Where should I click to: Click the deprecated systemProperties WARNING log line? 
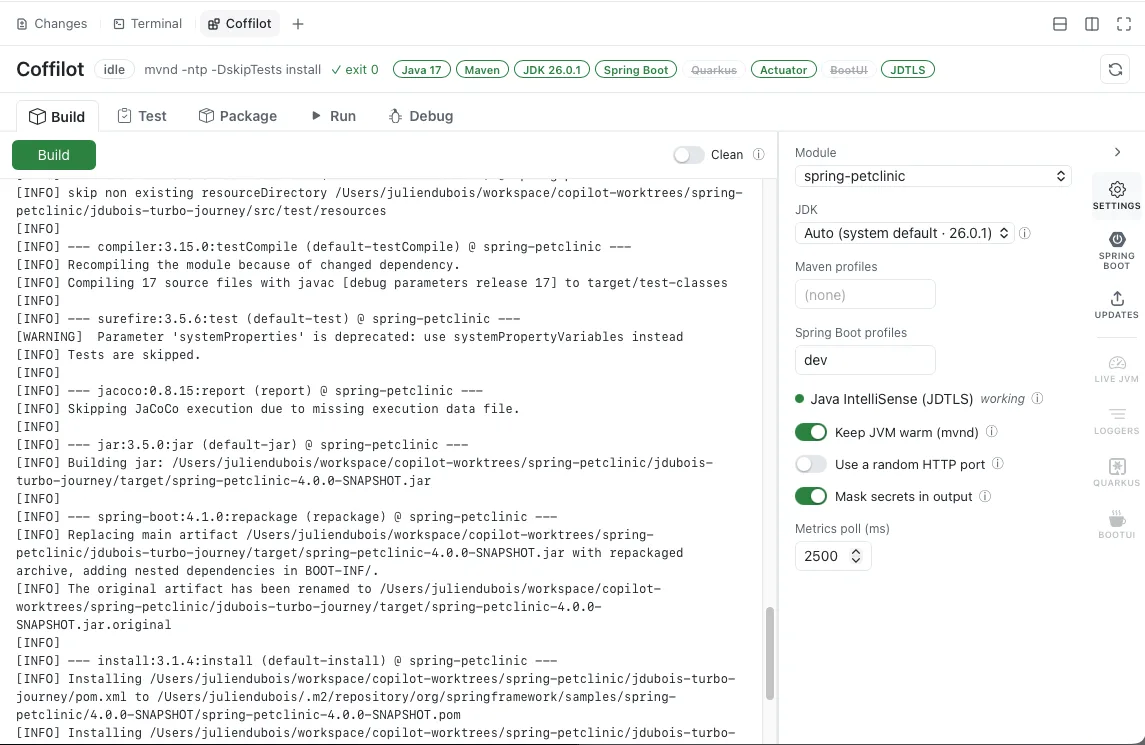point(350,337)
